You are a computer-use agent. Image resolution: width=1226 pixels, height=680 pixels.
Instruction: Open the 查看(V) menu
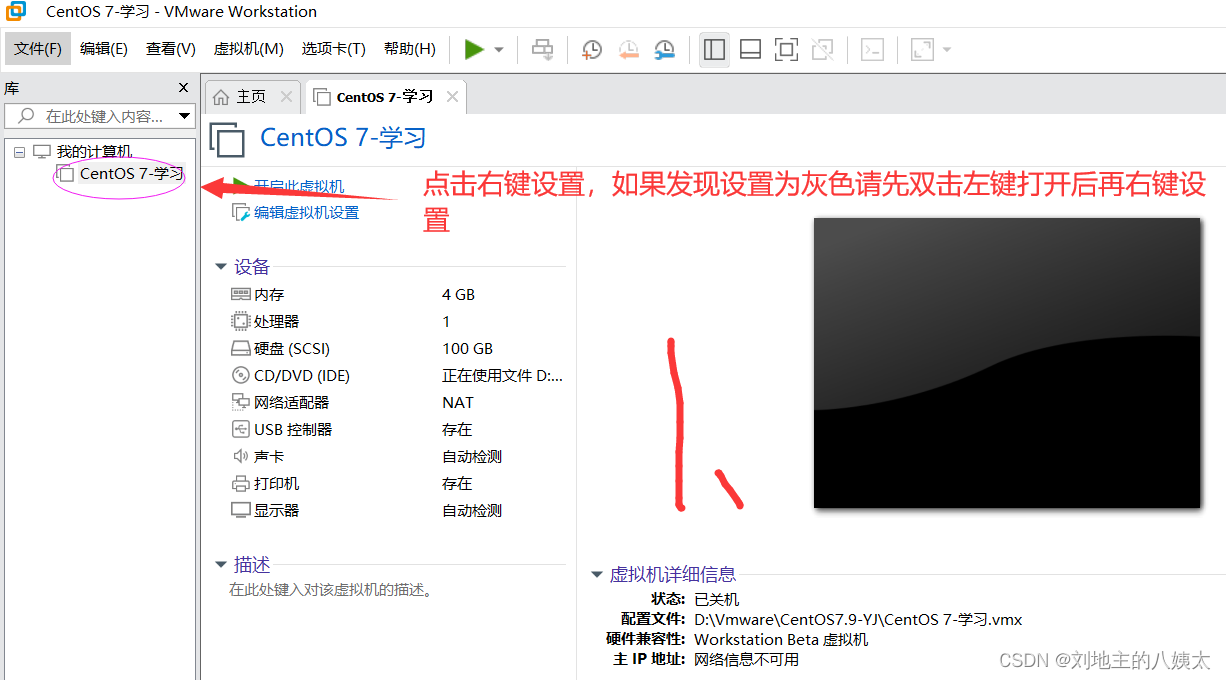[171, 49]
